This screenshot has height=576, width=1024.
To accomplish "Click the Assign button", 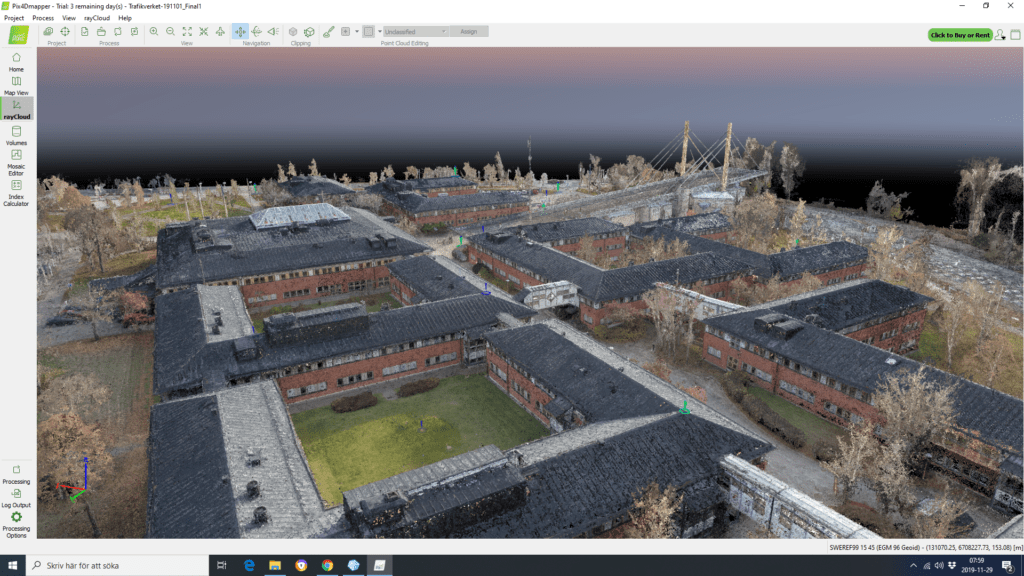I will point(469,31).
